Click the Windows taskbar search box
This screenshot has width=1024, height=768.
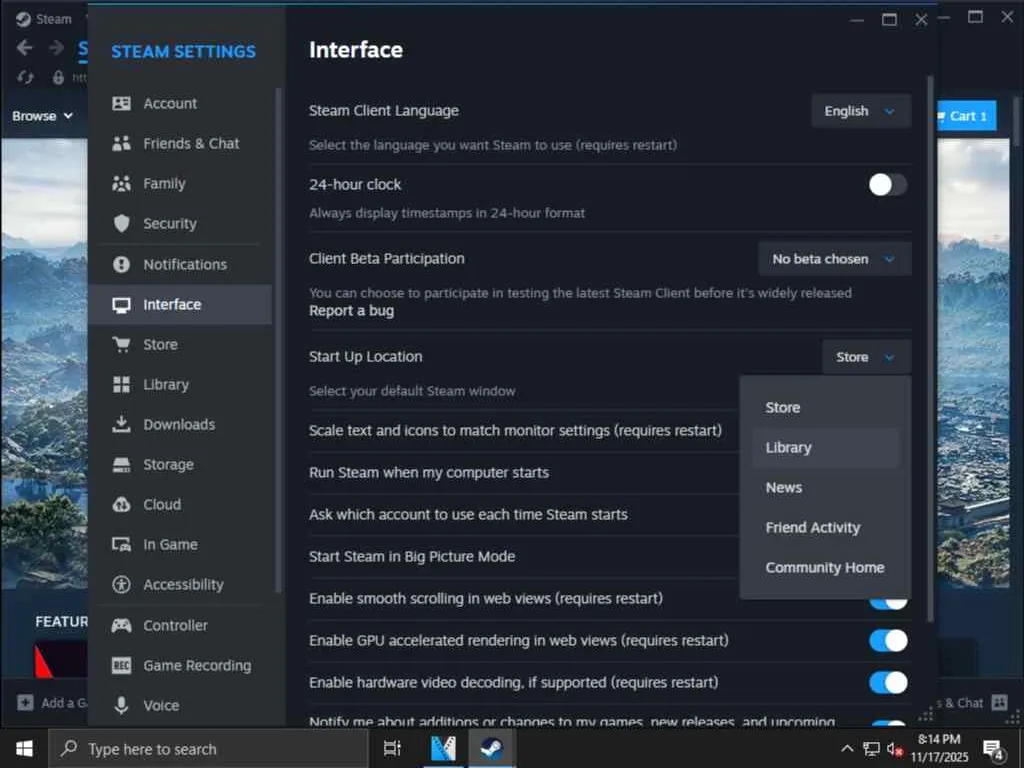click(x=209, y=748)
